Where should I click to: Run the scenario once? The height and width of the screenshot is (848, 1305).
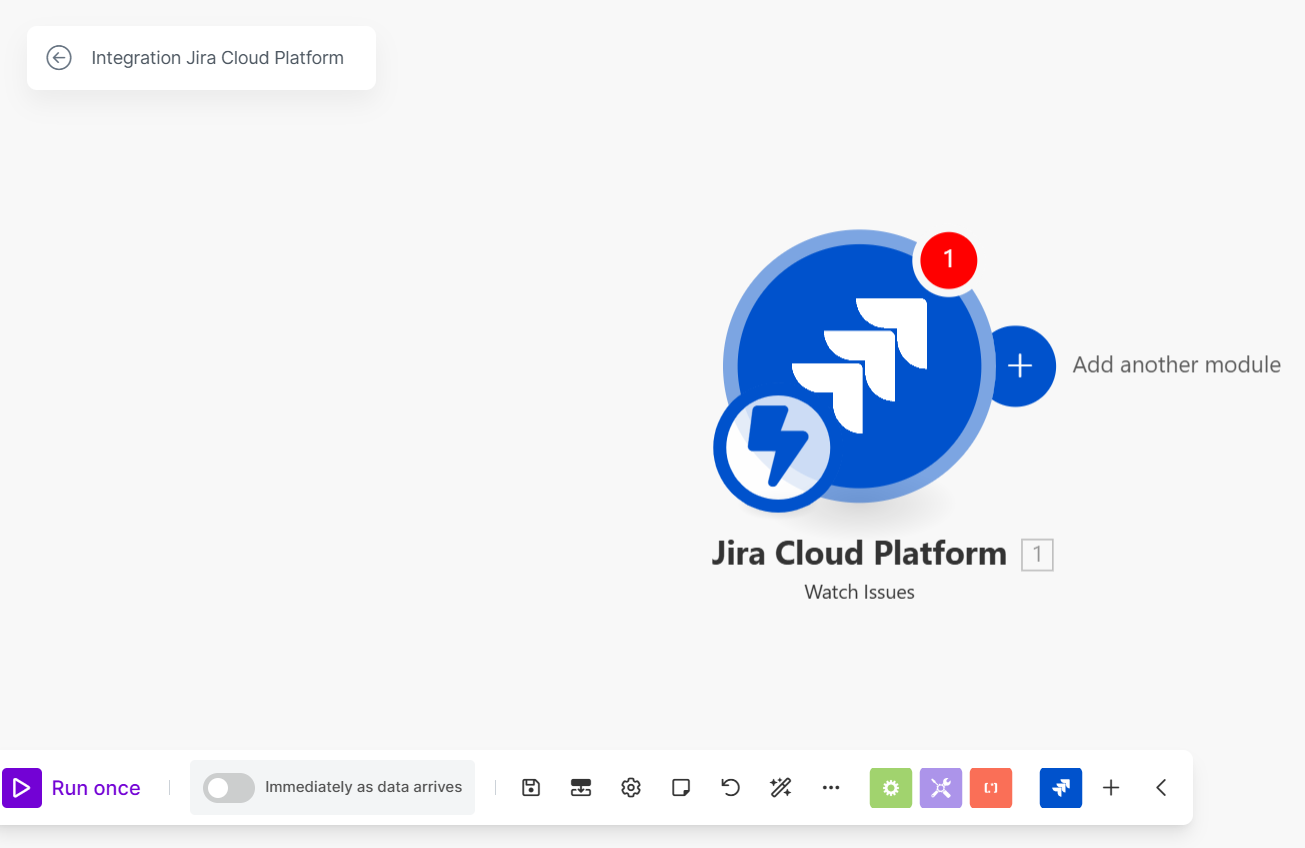tap(72, 788)
